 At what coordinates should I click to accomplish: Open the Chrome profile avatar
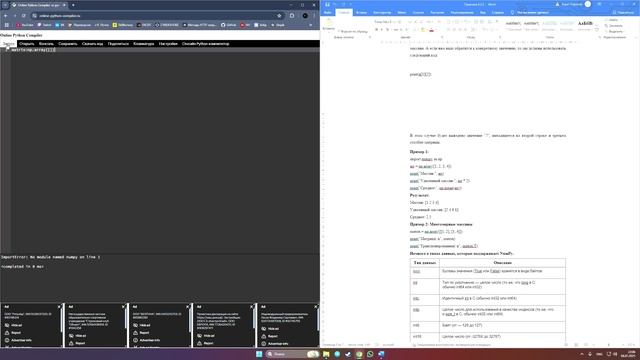(305, 16)
